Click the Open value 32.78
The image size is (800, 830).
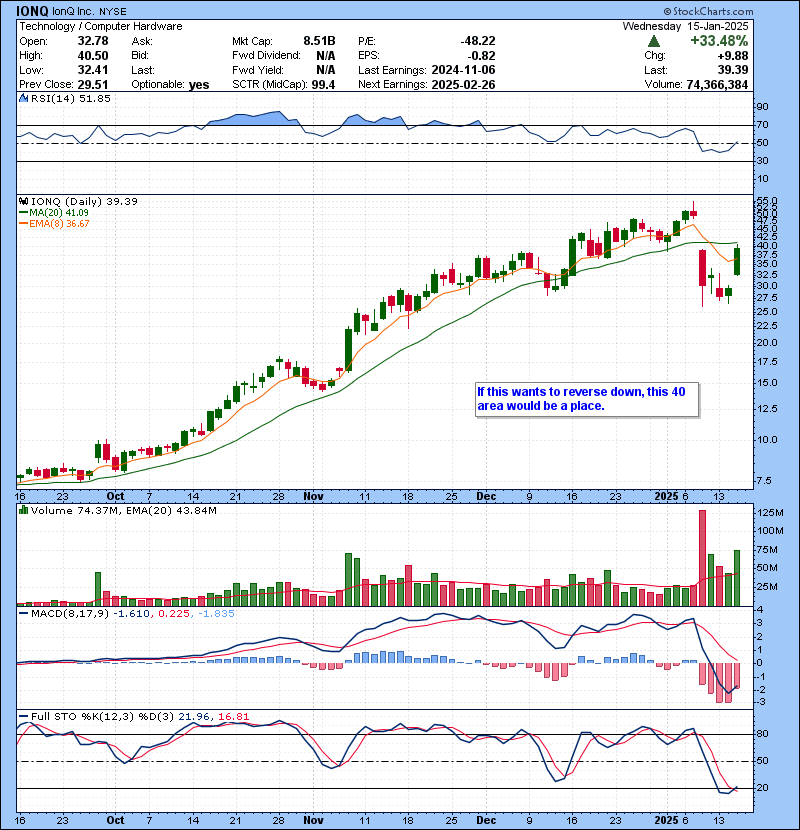tap(93, 41)
